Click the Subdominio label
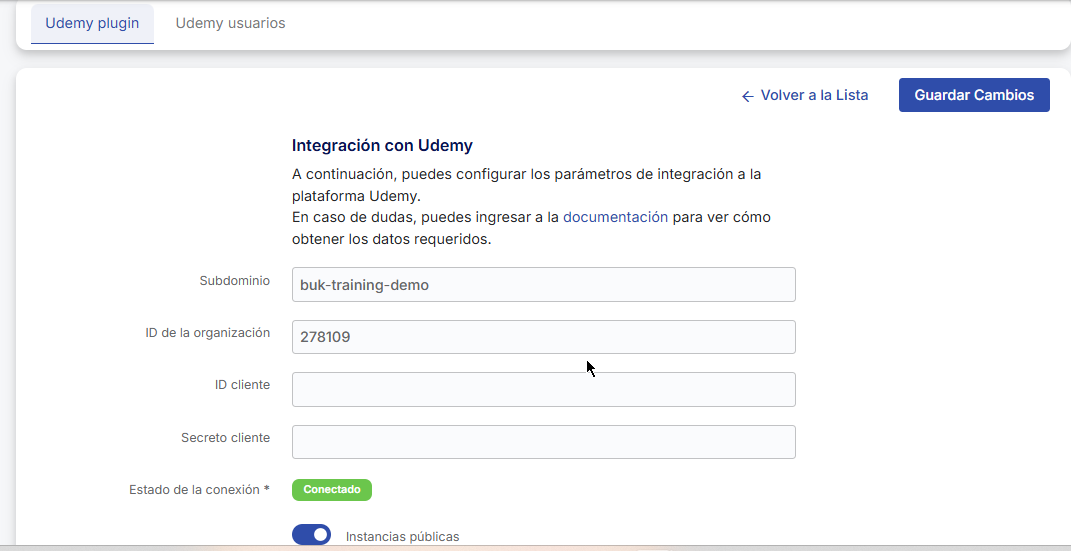Screen dimensions: 1071x551 click(235, 281)
